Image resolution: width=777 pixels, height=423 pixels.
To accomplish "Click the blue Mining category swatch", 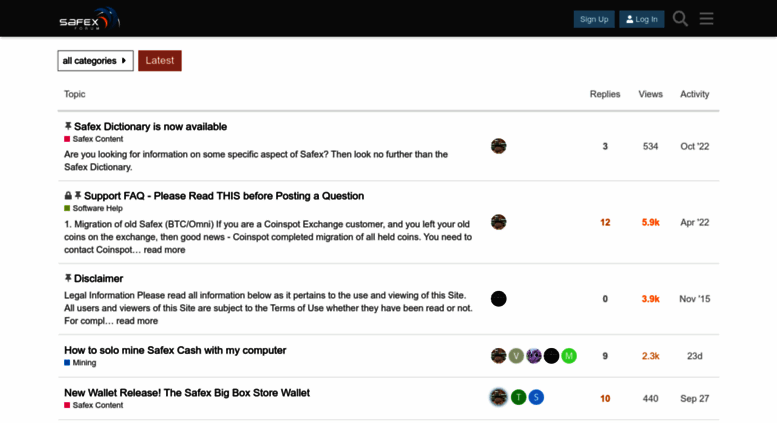I will tap(67, 363).
